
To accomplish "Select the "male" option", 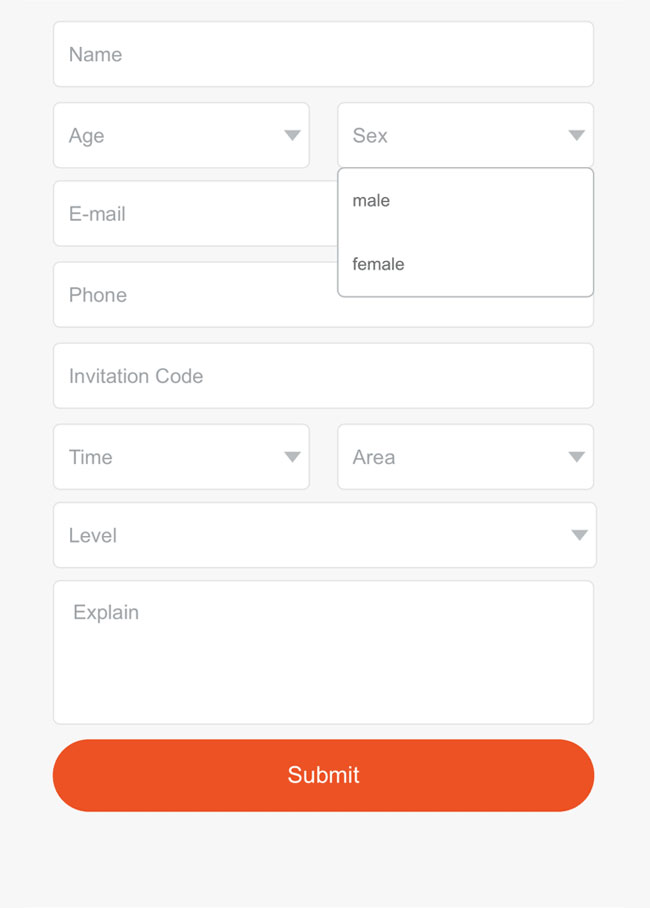I will pyautogui.click(x=371, y=201).
